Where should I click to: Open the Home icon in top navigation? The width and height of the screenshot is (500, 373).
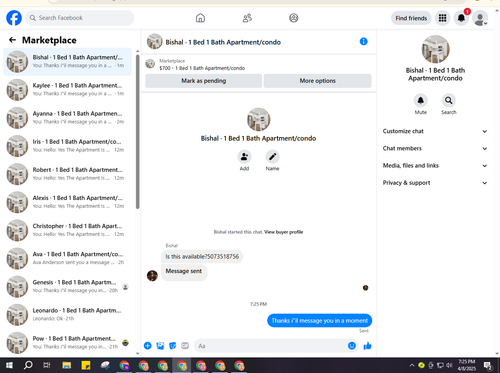(x=200, y=18)
